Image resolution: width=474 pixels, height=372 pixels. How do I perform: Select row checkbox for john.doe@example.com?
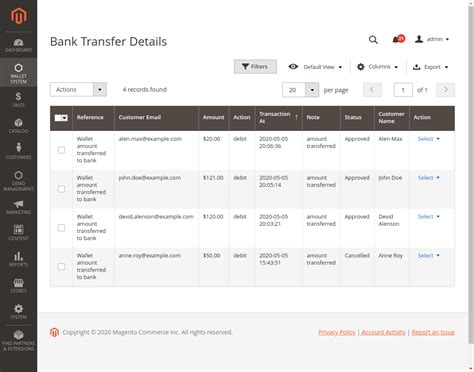(x=61, y=189)
